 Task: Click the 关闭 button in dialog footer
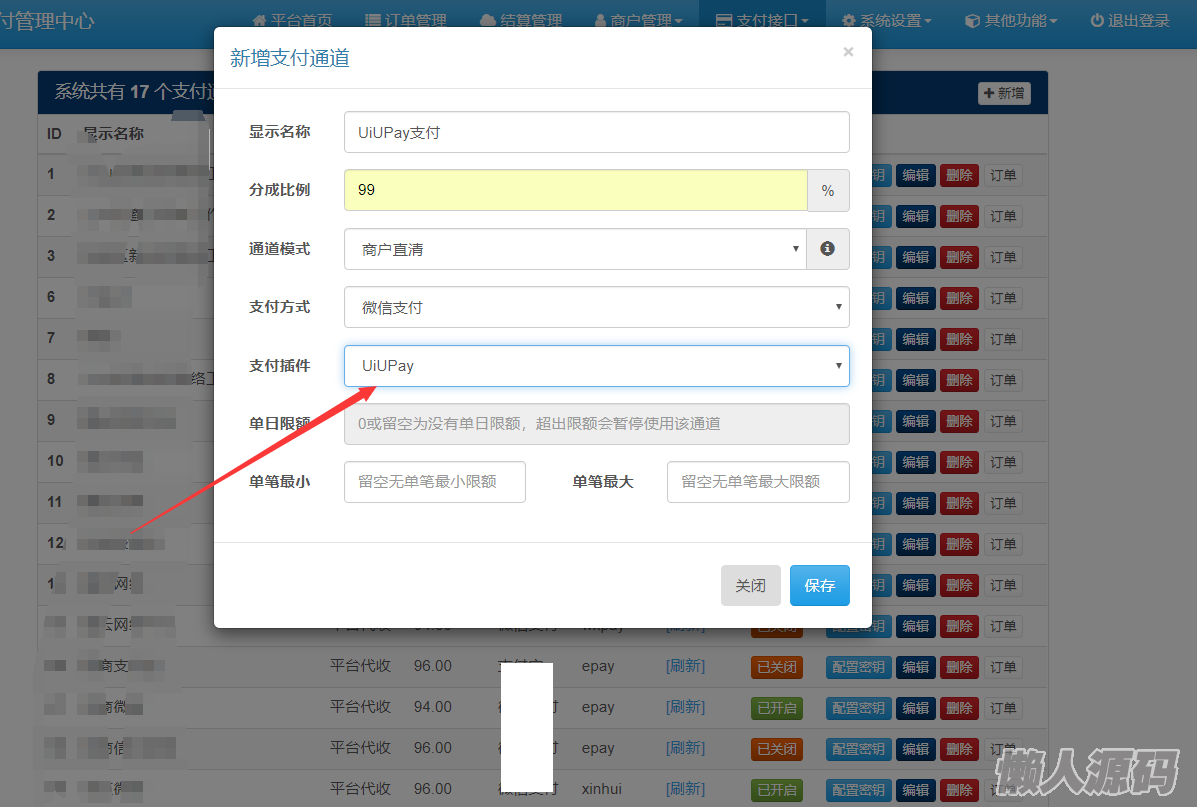tap(750, 585)
